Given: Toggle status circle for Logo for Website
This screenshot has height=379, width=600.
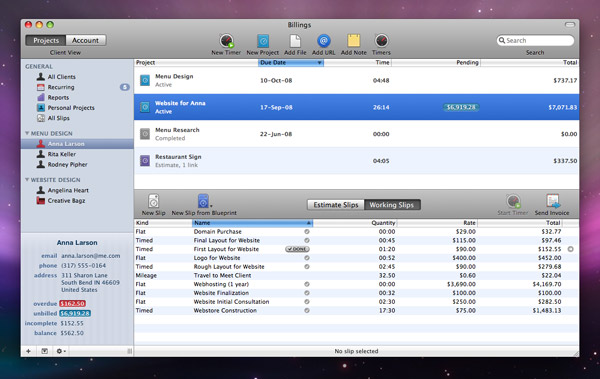Looking at the screenshot, I should (307, 258).
